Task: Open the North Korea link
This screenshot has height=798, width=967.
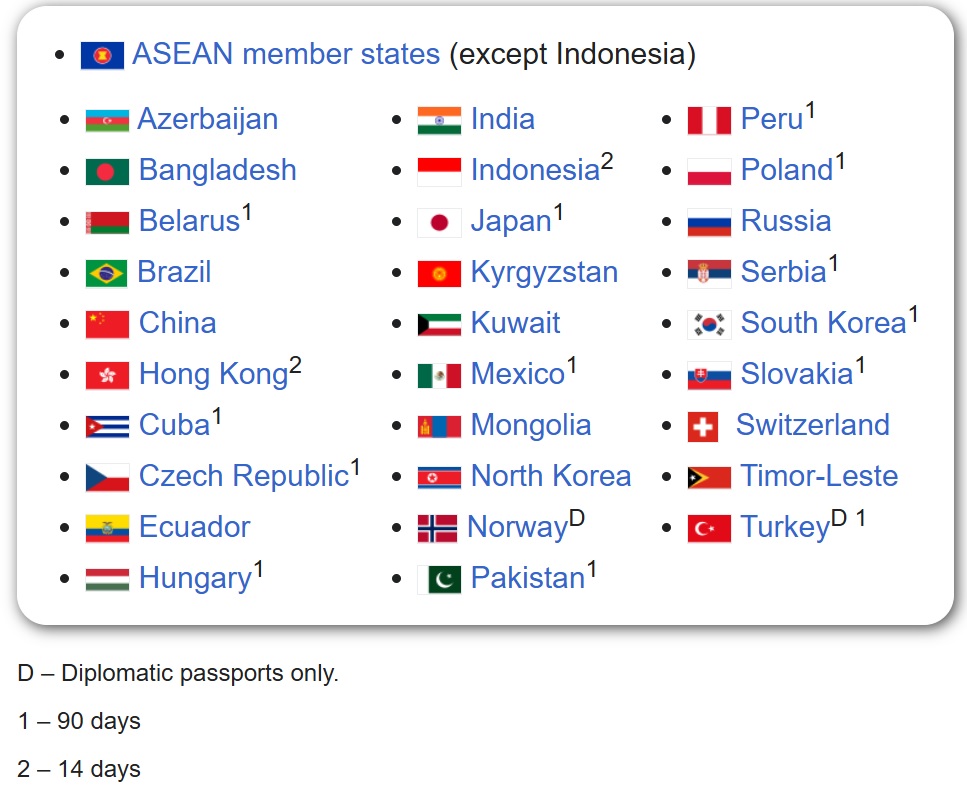Action: 551,476
